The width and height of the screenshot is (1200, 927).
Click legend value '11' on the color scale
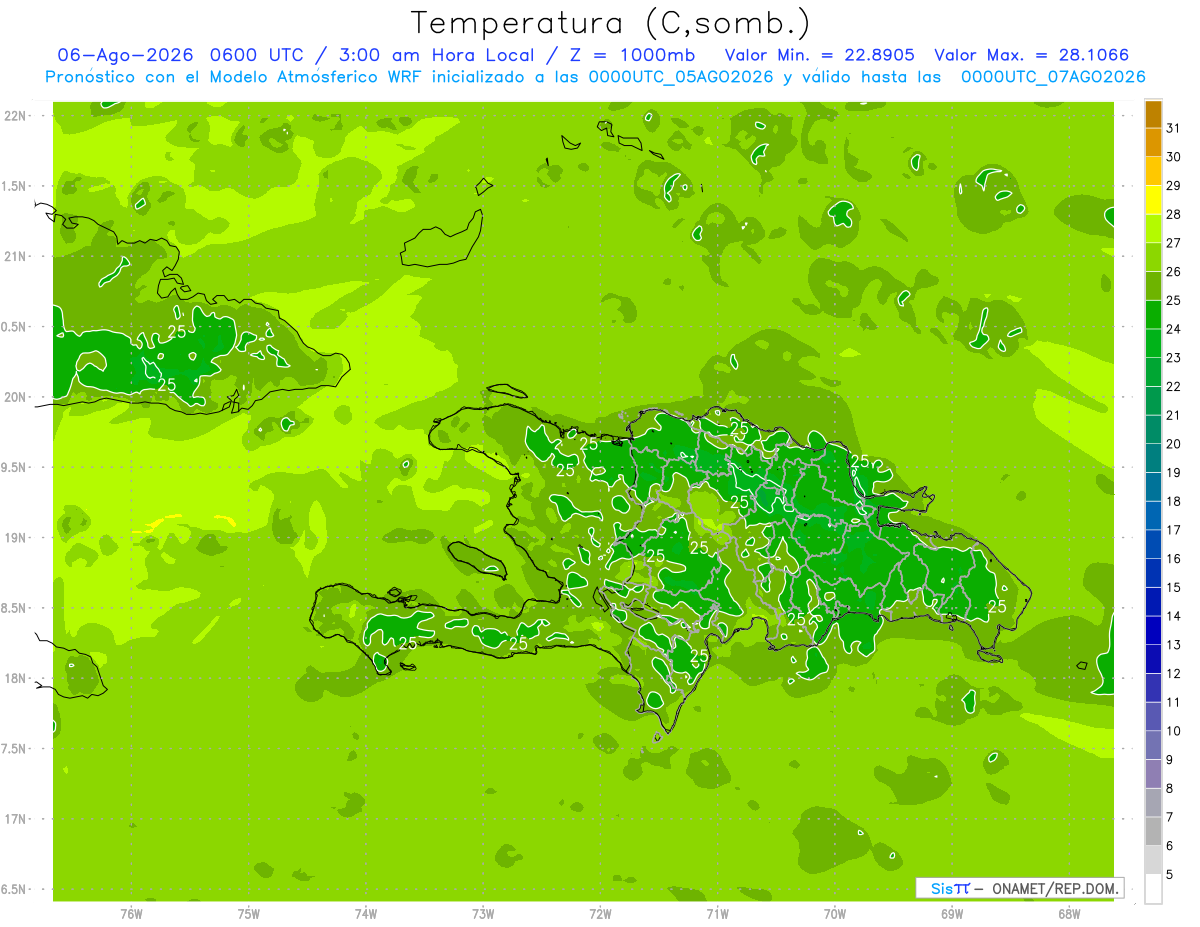point(1173,702)
